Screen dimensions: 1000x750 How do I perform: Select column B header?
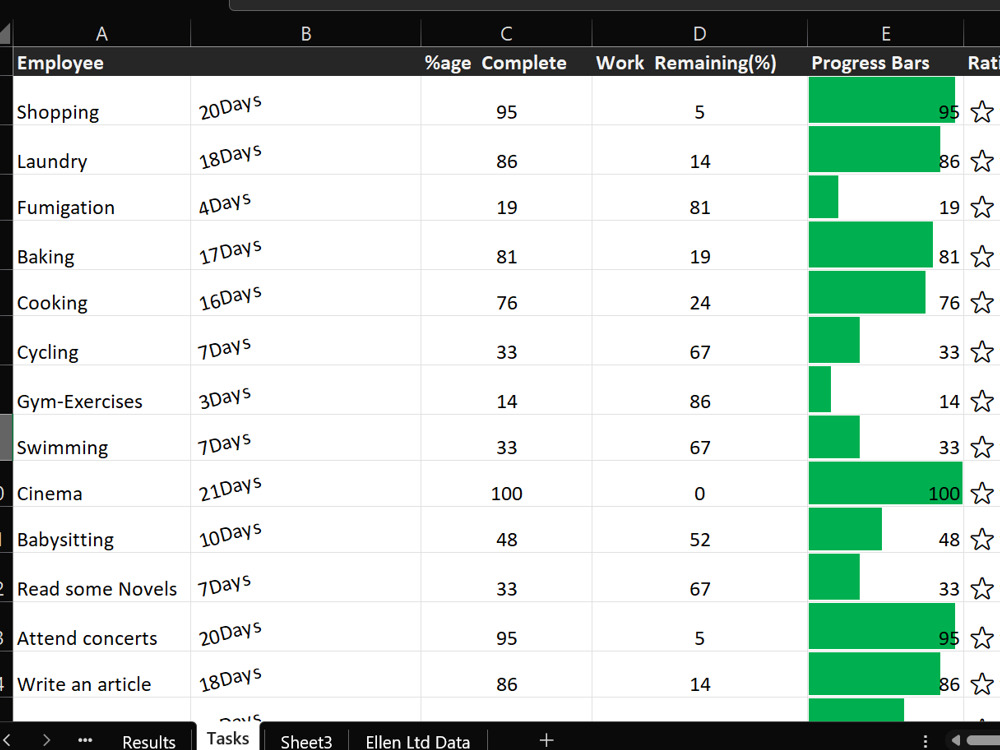tap(305, 33)
